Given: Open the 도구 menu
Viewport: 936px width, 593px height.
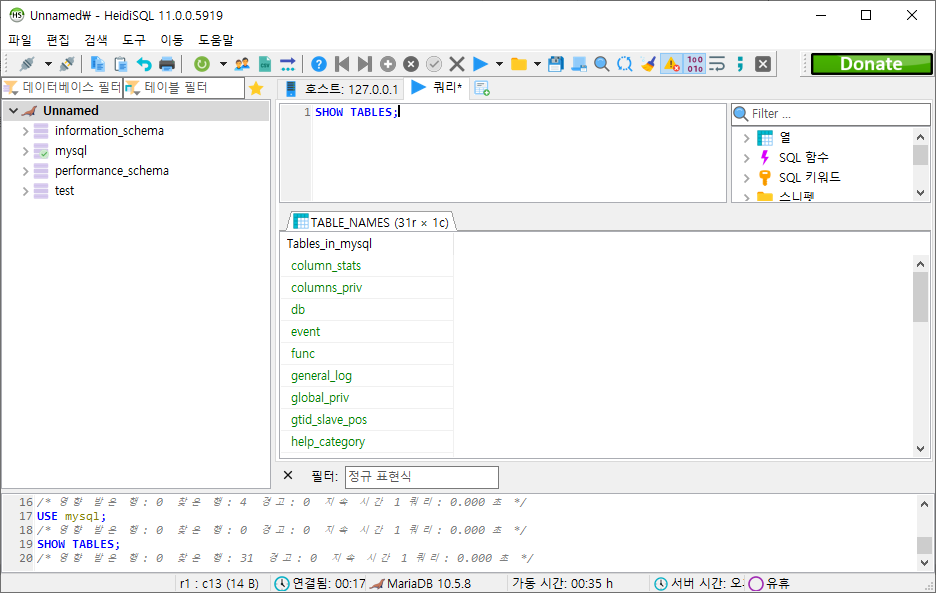Looking at the screenshot, I should pyautogui.click(x=134, y=40).
